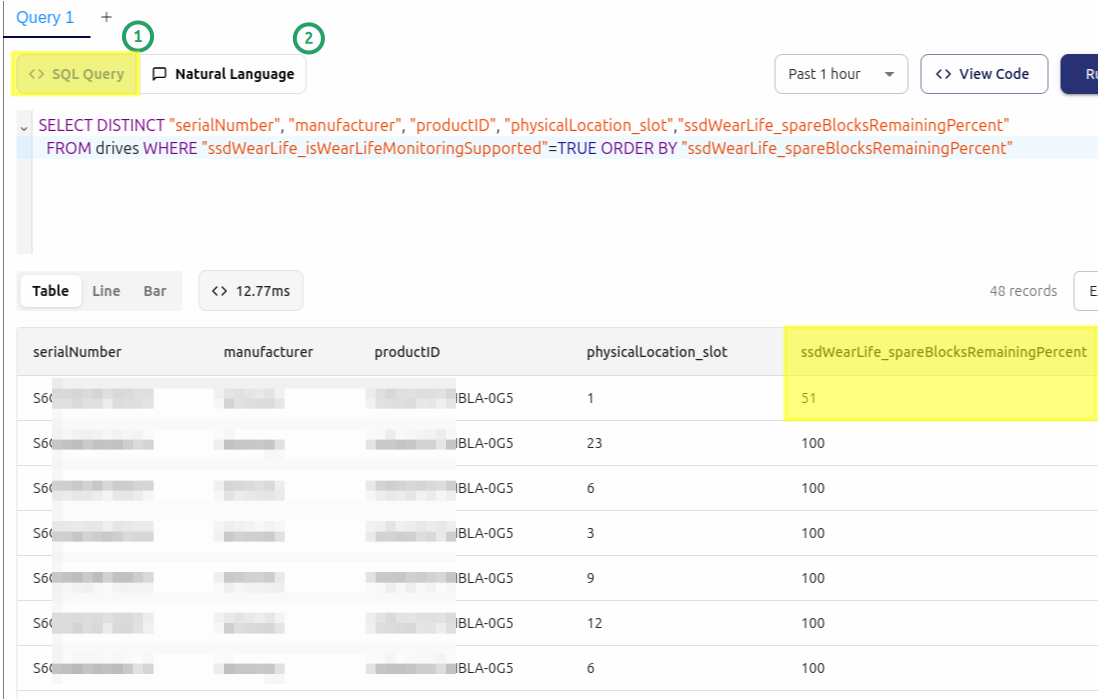Viewport: 1098px width, 699px height.
Task: Sort by the productID column header
Action: tap(407, 352)
